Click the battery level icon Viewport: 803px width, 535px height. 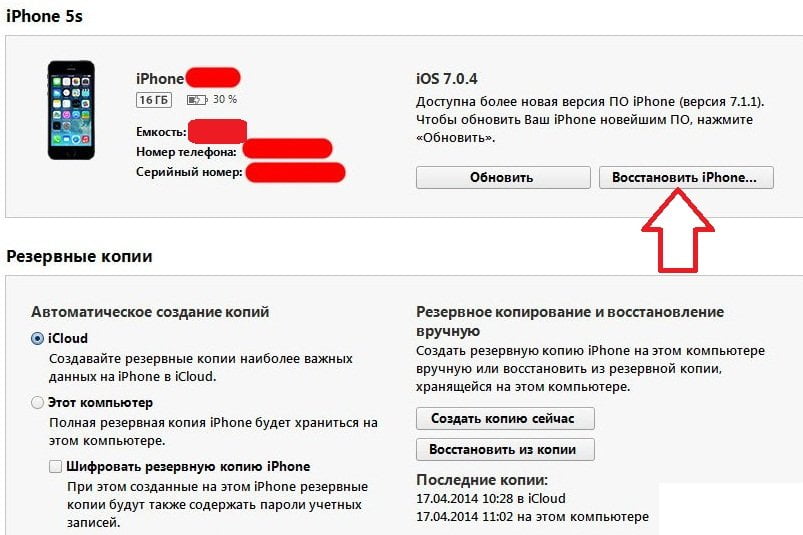pos(197,100)
